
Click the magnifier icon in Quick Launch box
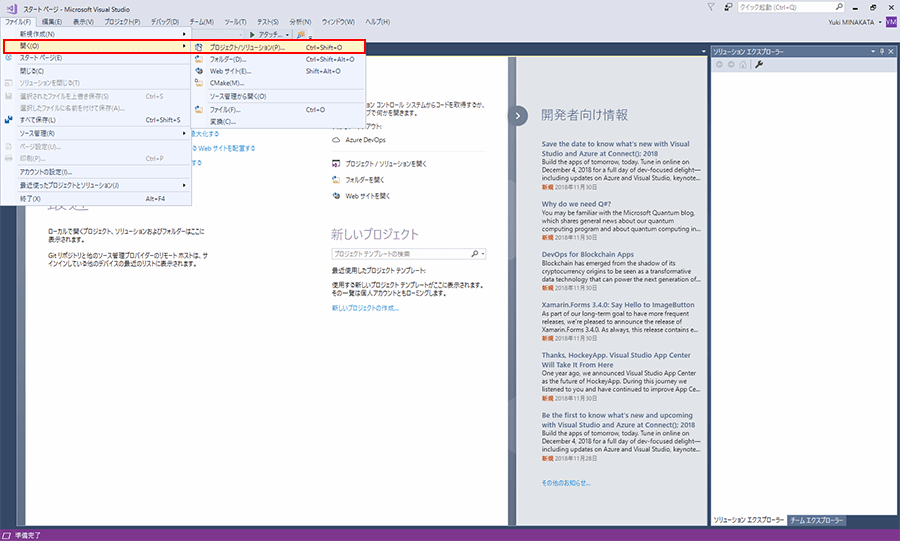coord(839,7)
